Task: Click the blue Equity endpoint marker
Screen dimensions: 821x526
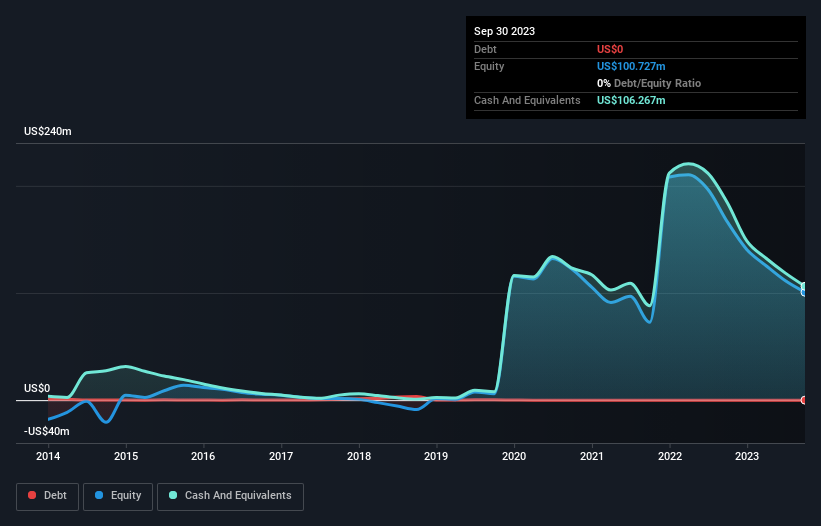Action: pos(804,292)
